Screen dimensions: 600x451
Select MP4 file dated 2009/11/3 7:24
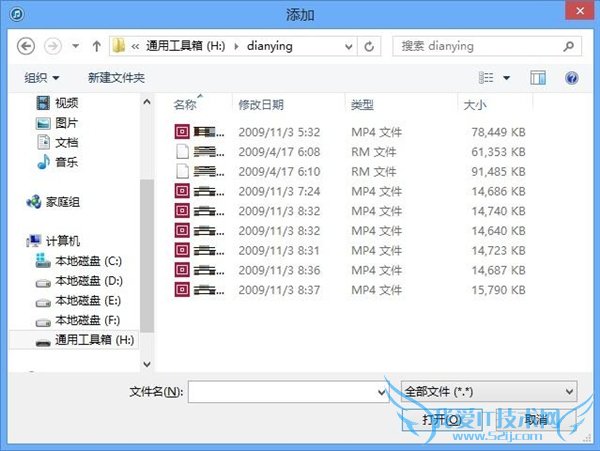pyautogui.click(x=350, y=191)
